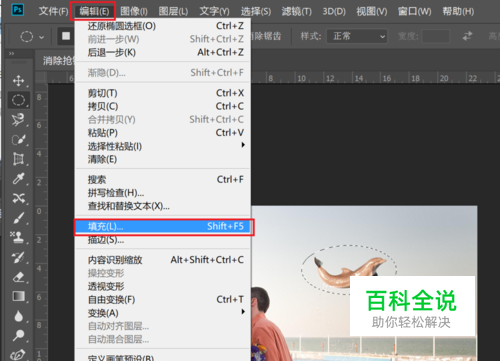Expand the toolbox double-arrow
500x361 pixels.
tap(12, 53)
